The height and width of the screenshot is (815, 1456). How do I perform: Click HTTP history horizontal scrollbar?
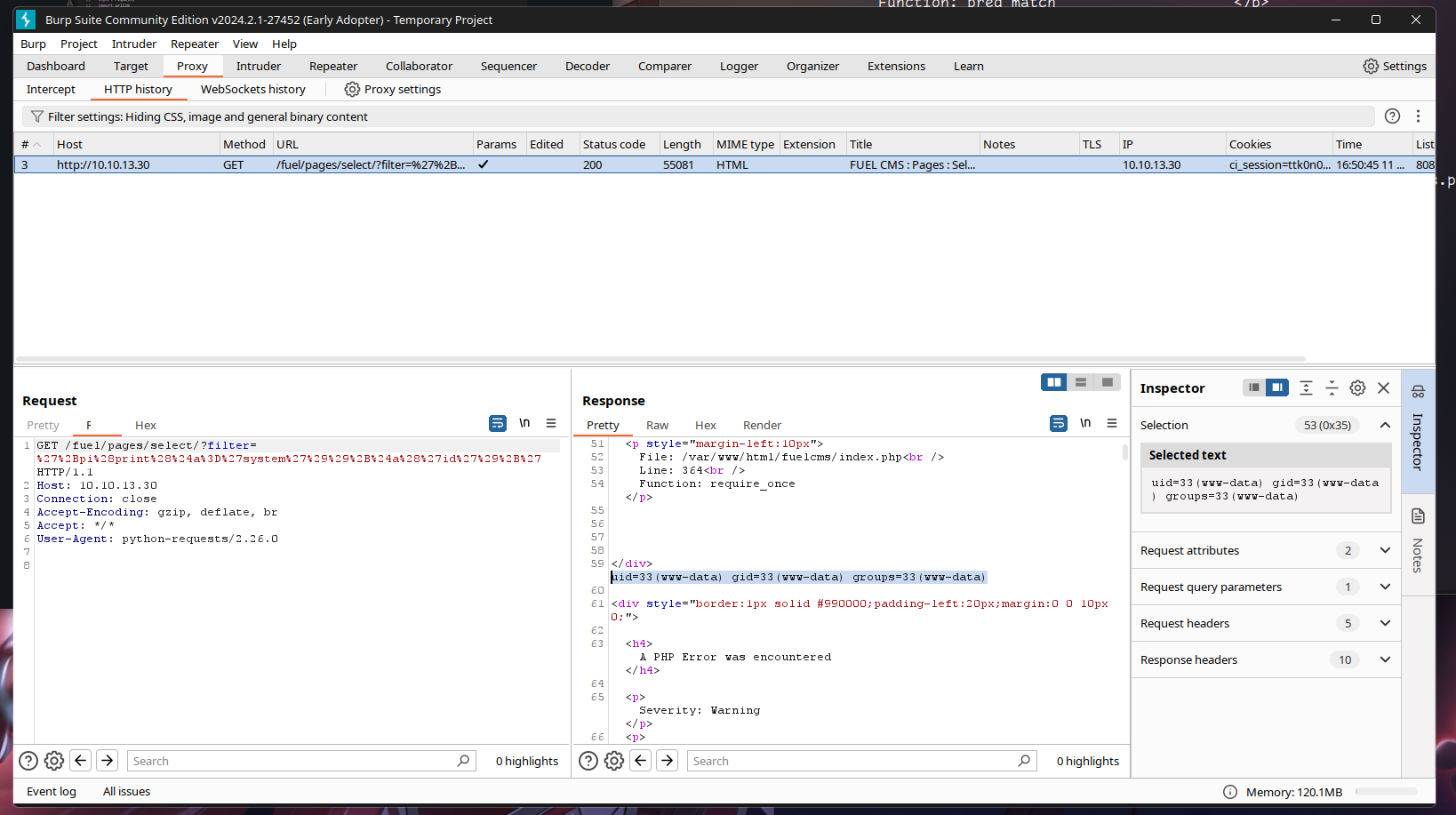(x=660, y=359)
